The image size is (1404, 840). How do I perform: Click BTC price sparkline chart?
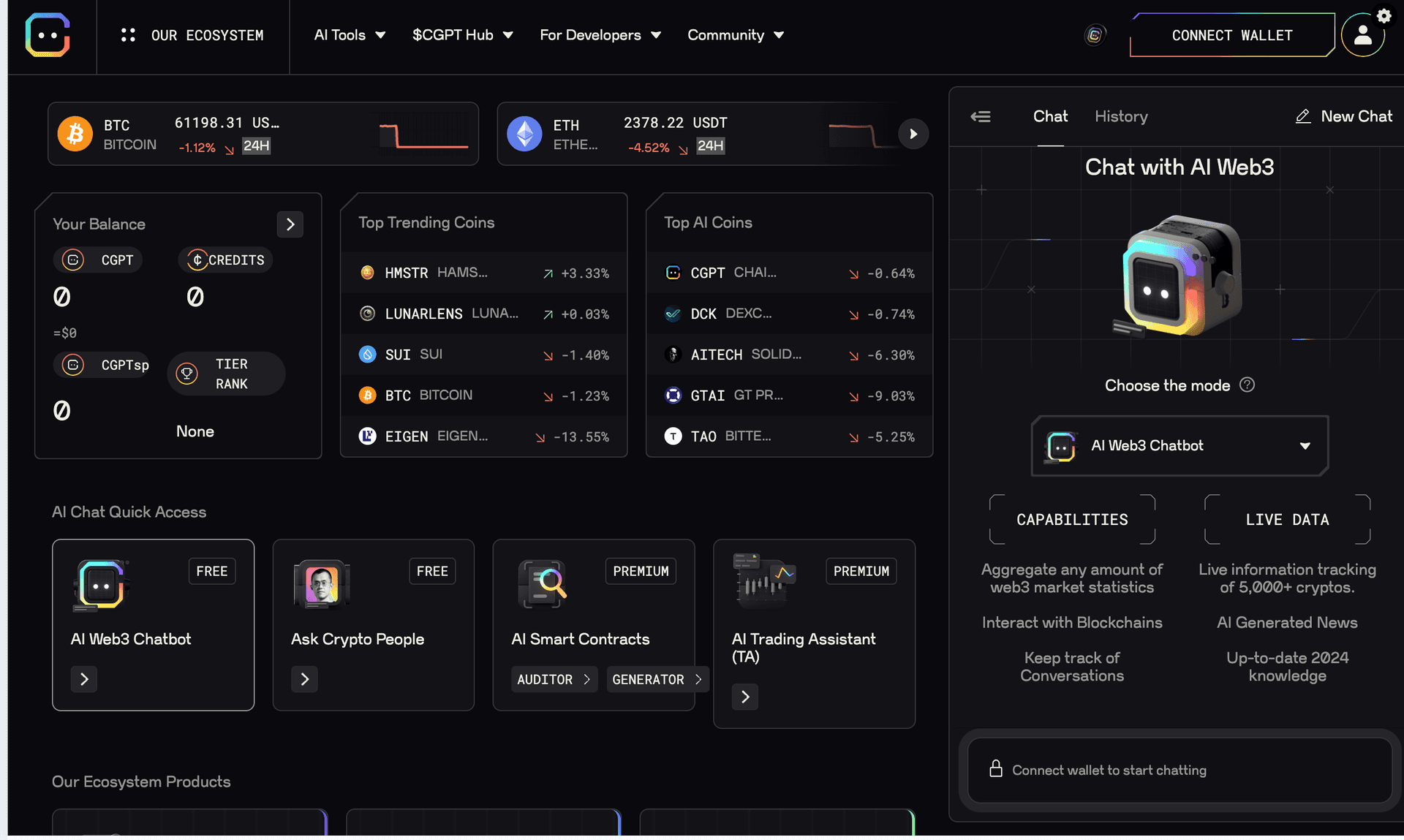click(423, 135)
